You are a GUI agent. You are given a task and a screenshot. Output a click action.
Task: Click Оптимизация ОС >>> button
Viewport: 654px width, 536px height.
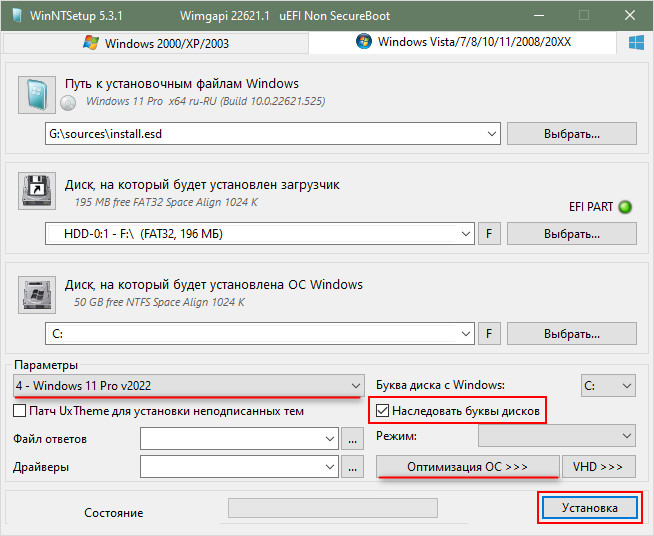pyautogui.click(x=468, y=466)
